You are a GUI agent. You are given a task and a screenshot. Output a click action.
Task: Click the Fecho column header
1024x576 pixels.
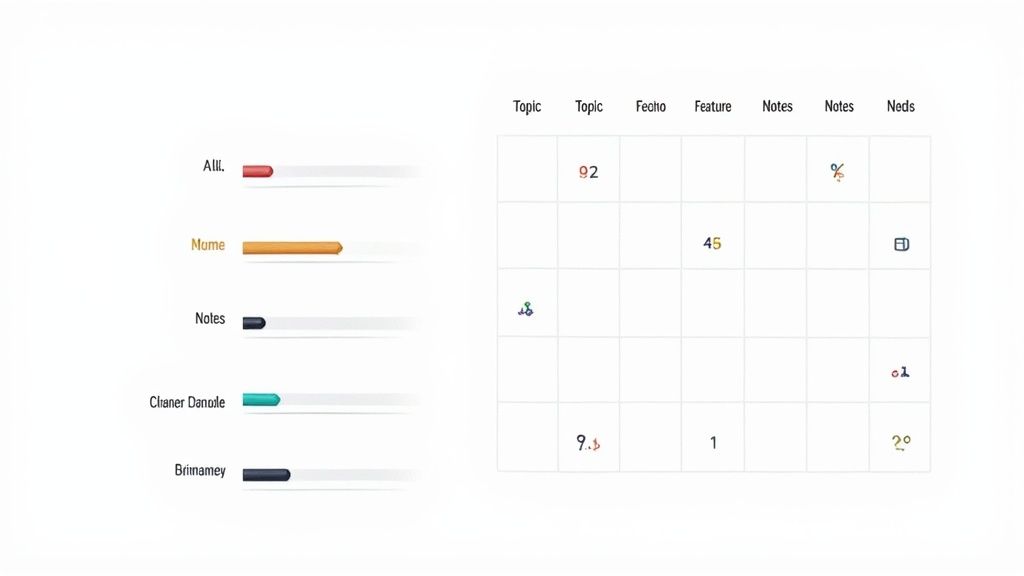650,106
